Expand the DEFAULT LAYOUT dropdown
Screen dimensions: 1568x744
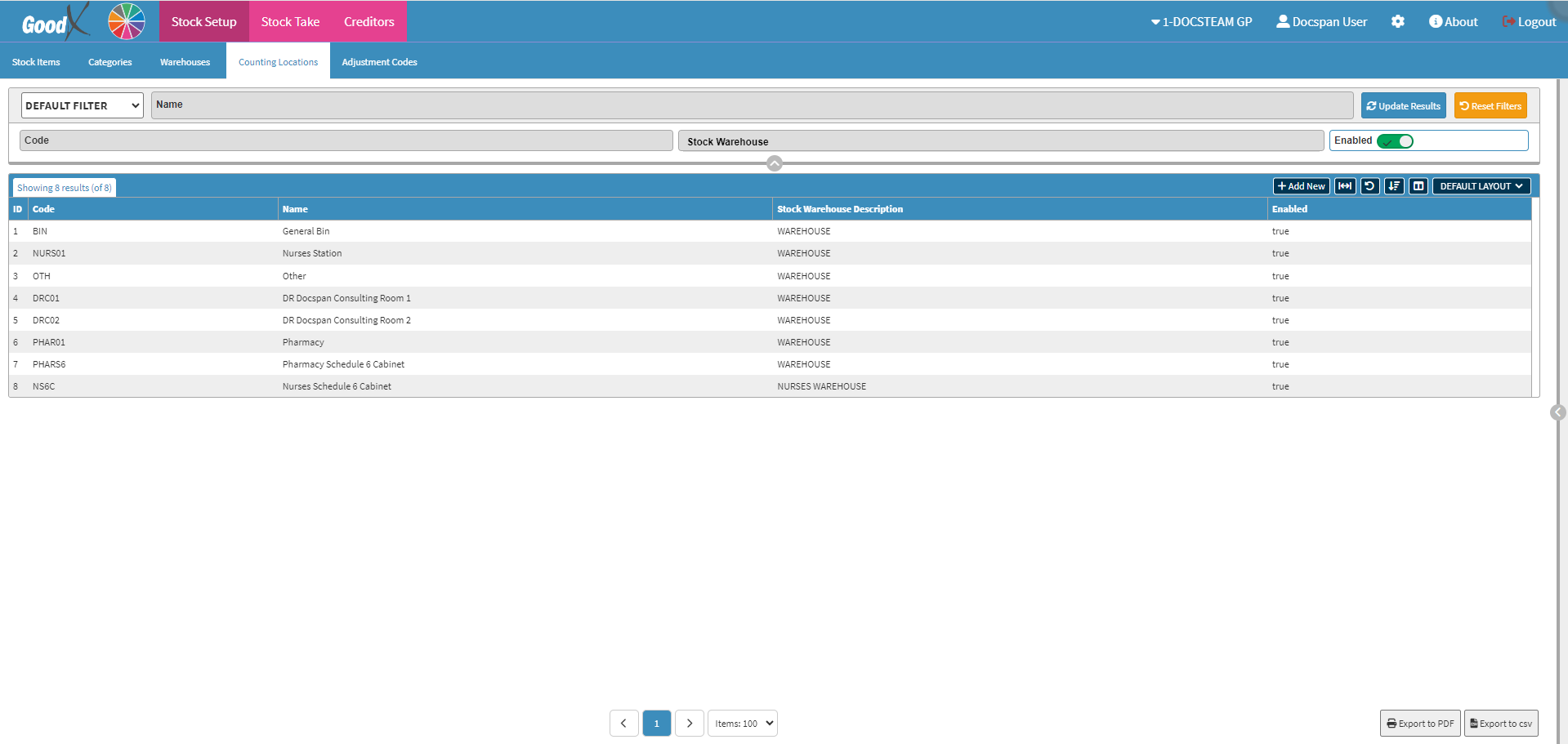coord(1481,186)
